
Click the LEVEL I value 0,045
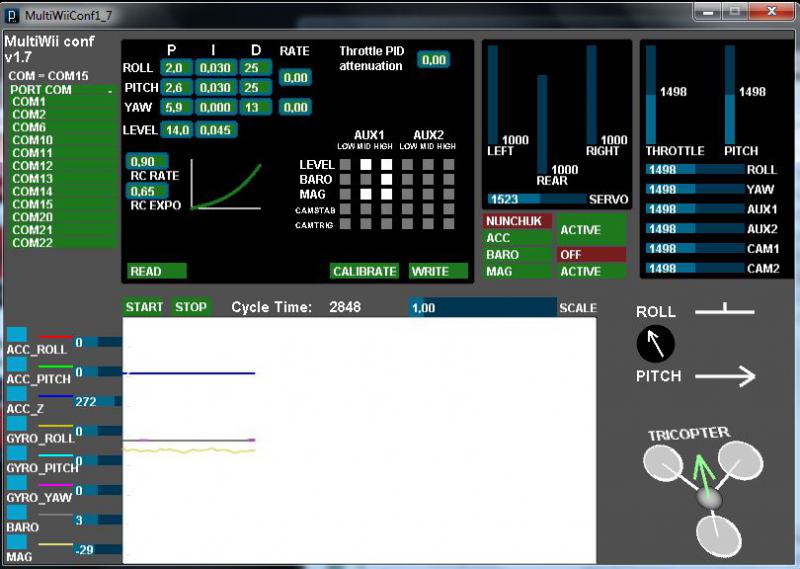point(216,130)
